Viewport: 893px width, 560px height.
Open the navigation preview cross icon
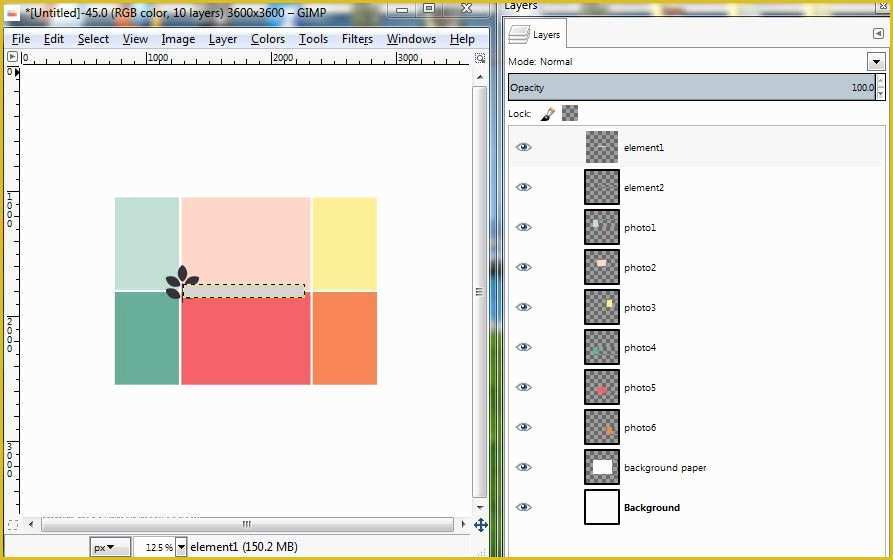pyautogui.click(x=481, y=525)
